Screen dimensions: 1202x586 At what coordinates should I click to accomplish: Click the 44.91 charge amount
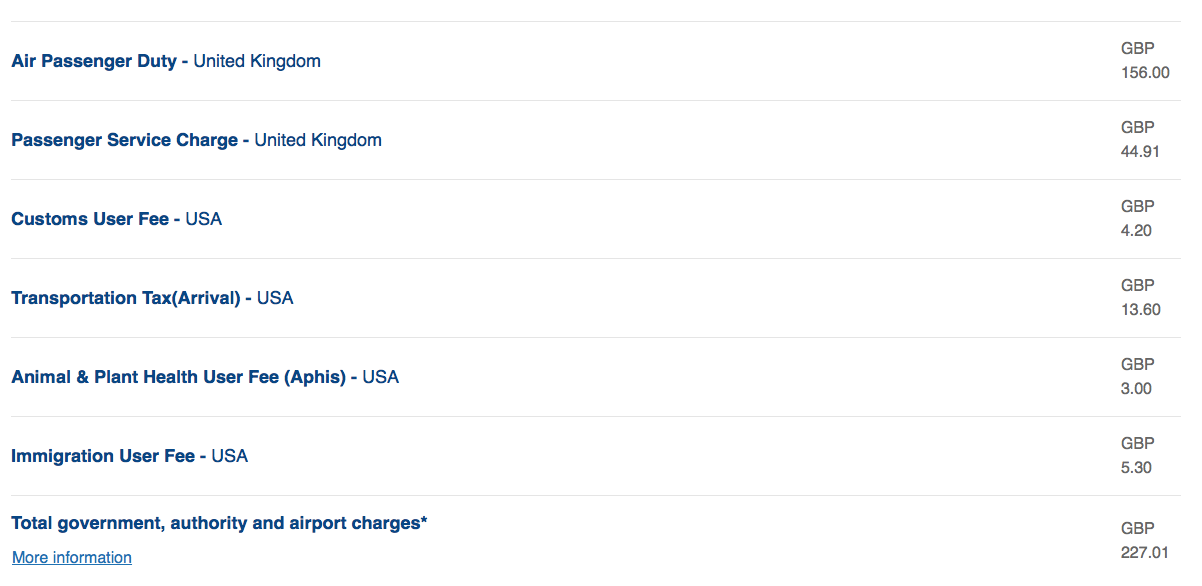pyautogui.click(x=1140, y=152)
